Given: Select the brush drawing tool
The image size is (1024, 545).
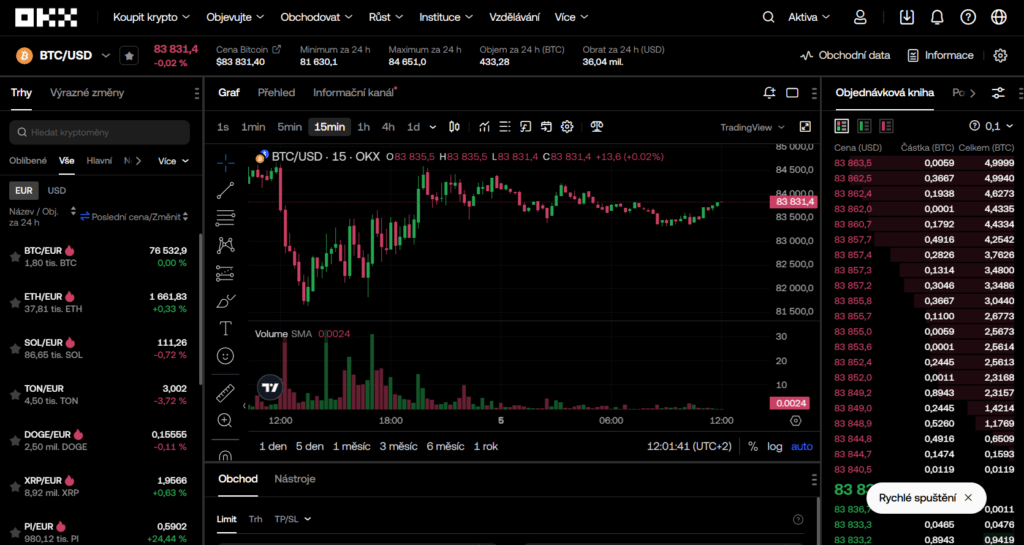Looking at the screenshot, I should tap(225, 300).
